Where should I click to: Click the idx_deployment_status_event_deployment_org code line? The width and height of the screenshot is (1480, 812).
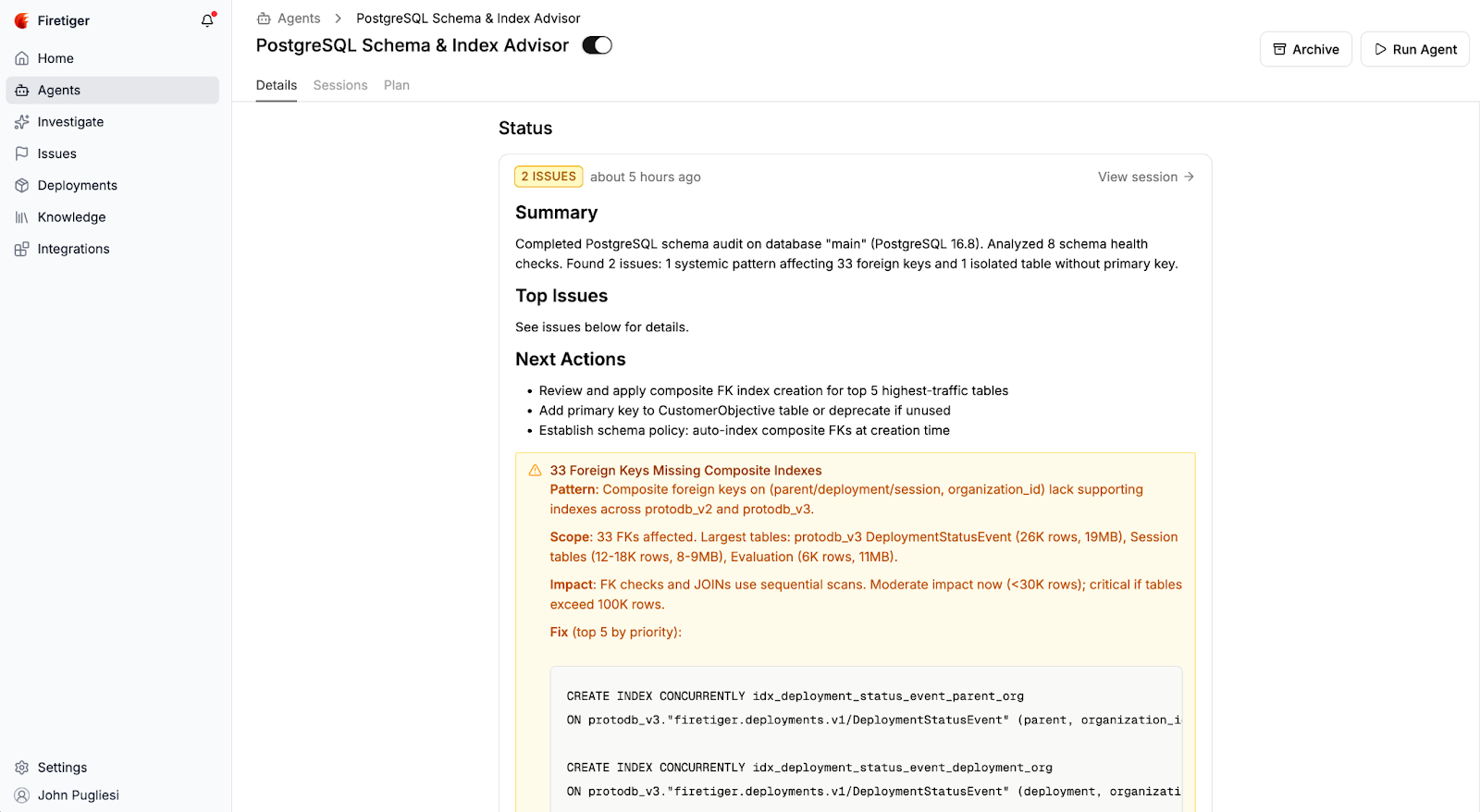pos(809,768)
